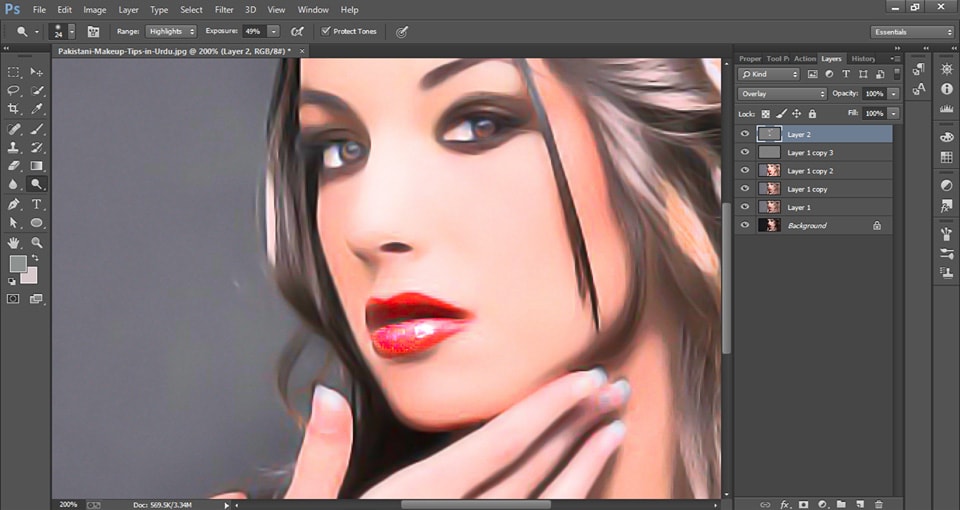Select the Hand tool
The width and height of the screenshot is (960, 510).
pyautogui.click(x=14, y=242)
